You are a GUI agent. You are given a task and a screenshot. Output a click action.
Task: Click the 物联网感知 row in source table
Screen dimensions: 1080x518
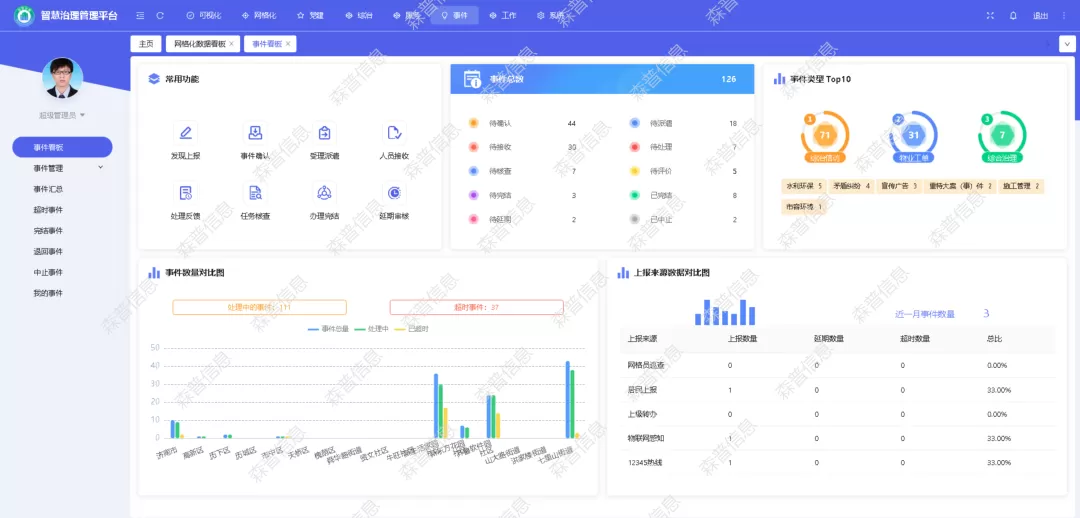coord(838,438)
